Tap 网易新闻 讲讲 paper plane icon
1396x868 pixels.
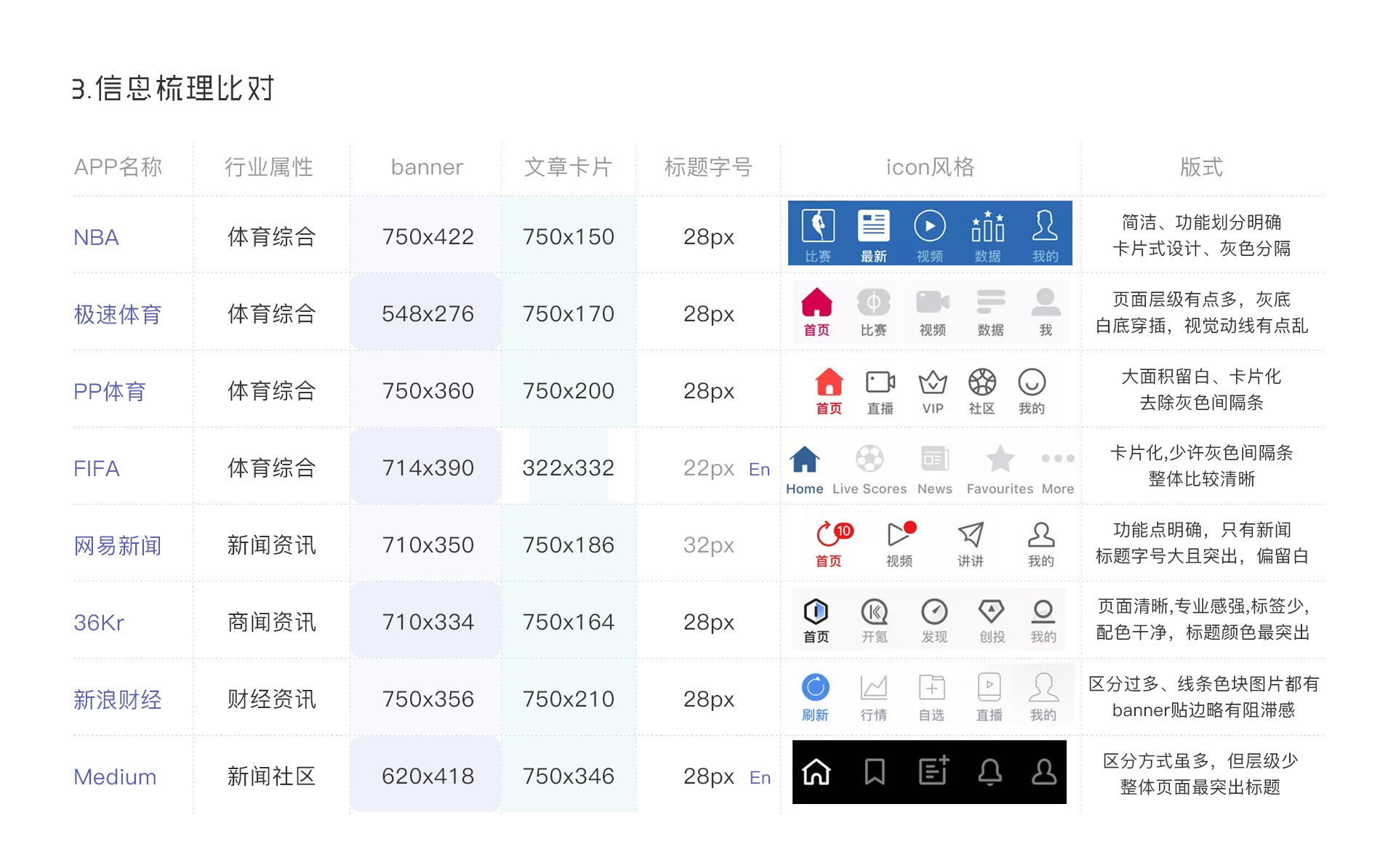tap(971, 535)
